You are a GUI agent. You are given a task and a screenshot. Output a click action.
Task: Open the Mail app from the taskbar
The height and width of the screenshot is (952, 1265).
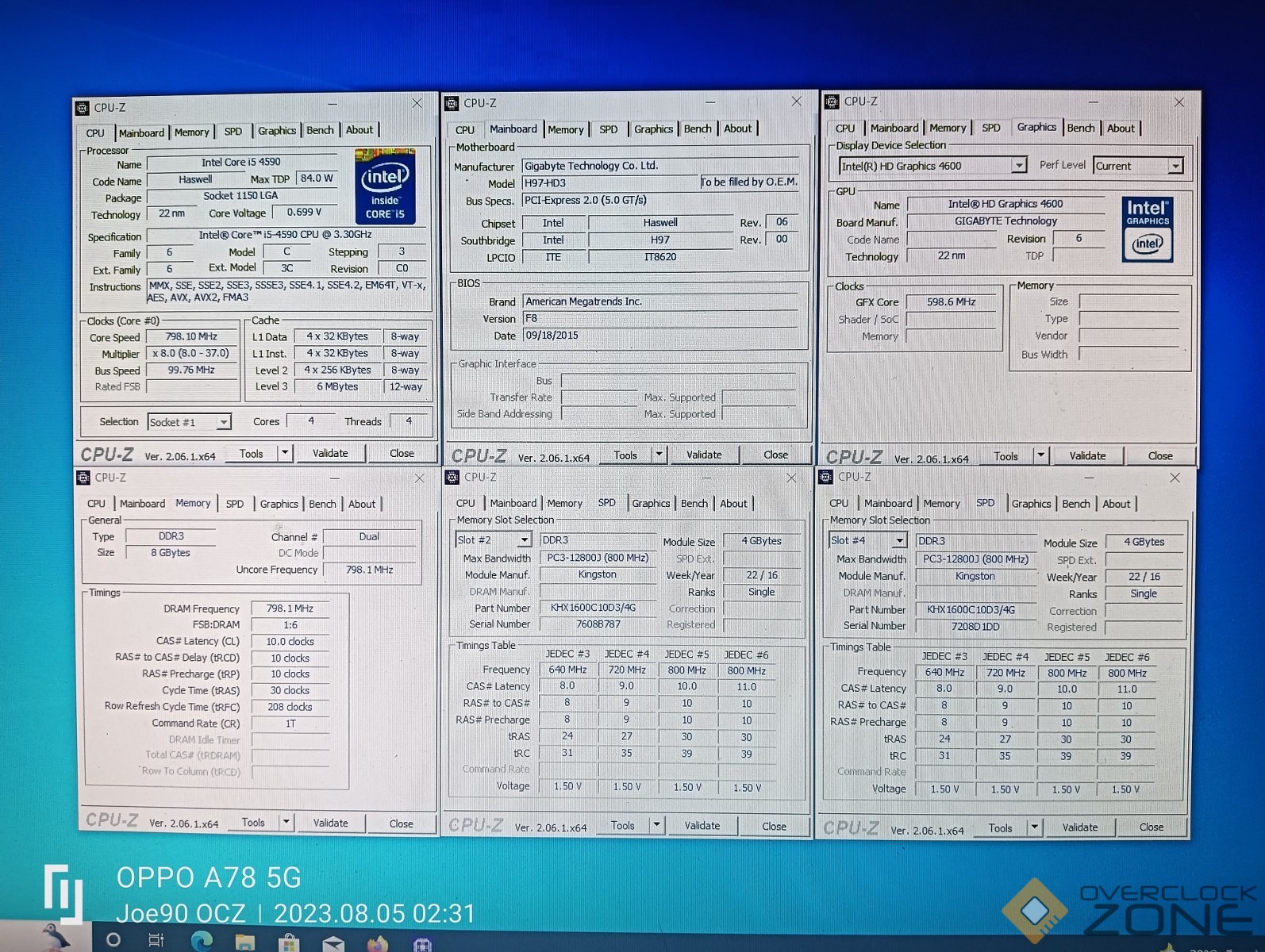[x=333, y=942]
